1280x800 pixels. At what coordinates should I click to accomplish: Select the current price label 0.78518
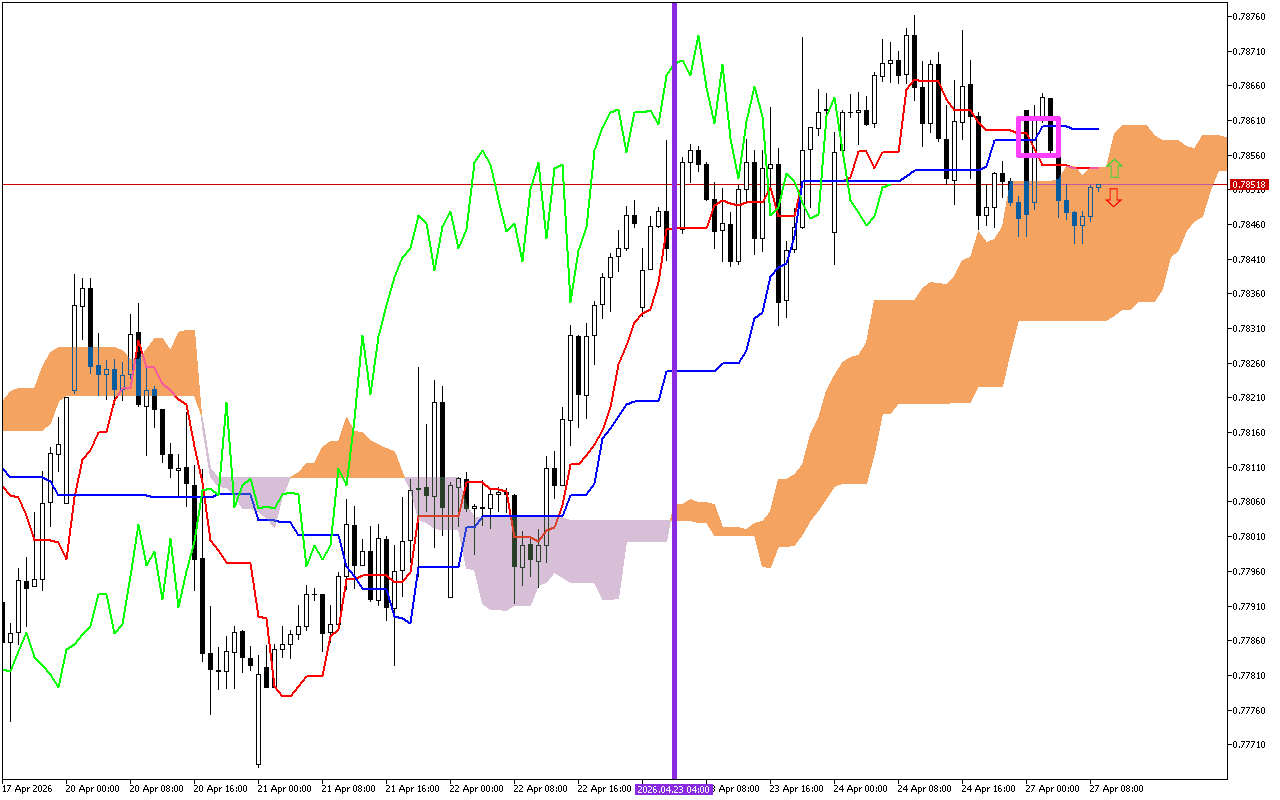[x=1251, y=184]
